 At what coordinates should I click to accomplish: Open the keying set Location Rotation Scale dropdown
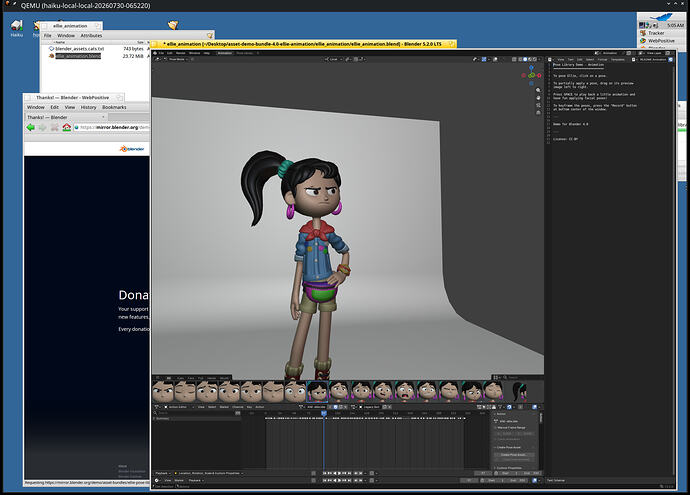click(209, 473)
